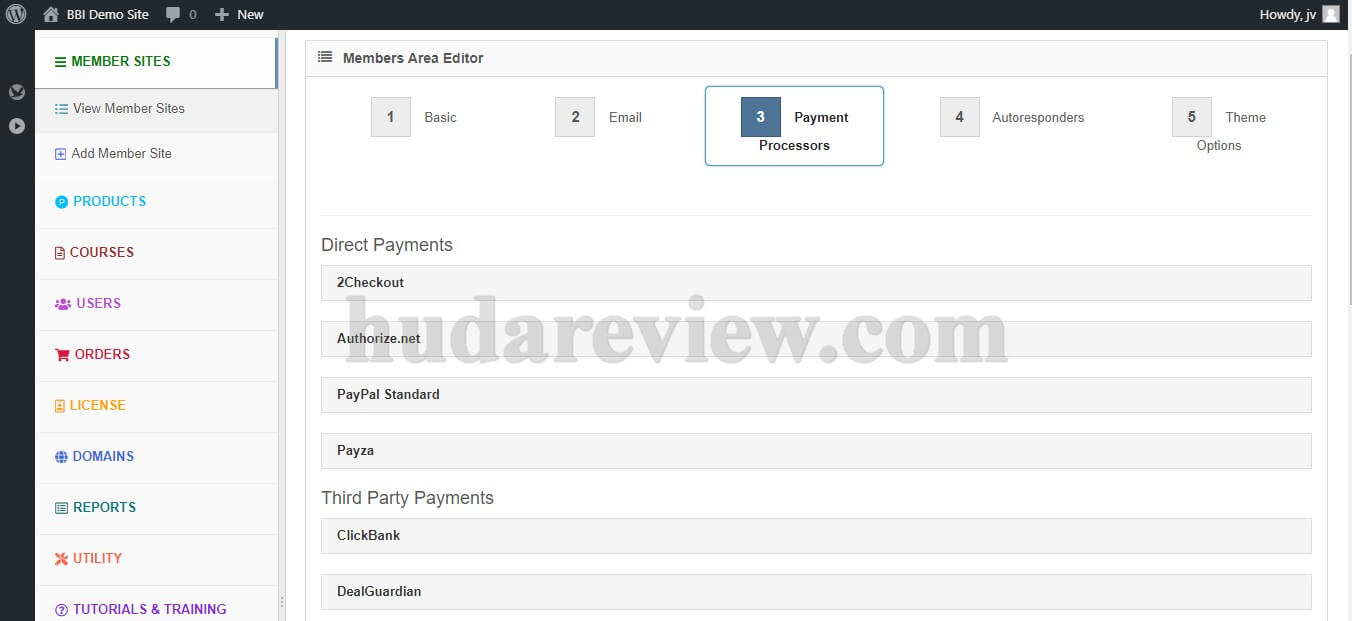Select the Reports panel icon

click(x=61, y=507)
